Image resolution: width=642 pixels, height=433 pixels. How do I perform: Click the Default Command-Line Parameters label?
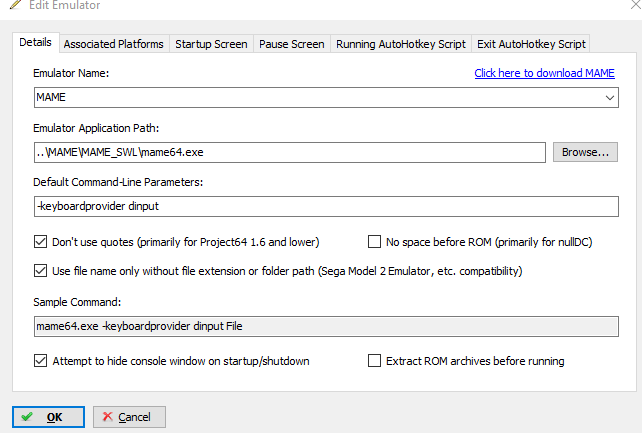pos(118,182)
